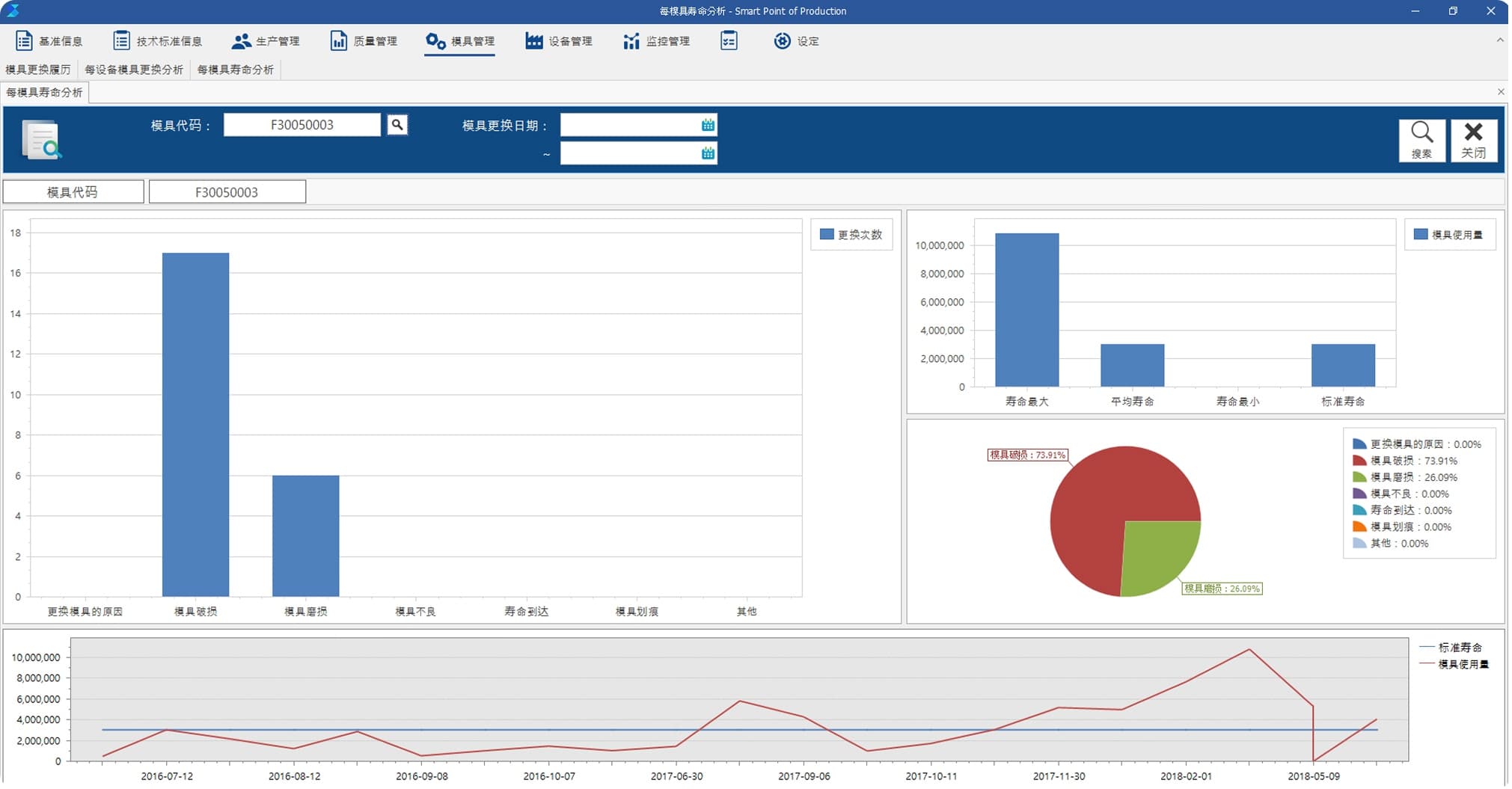Screen dimensions: 1512x789
Task: Open the 技术标准信息 menu icon
Action: pos(121,41)
